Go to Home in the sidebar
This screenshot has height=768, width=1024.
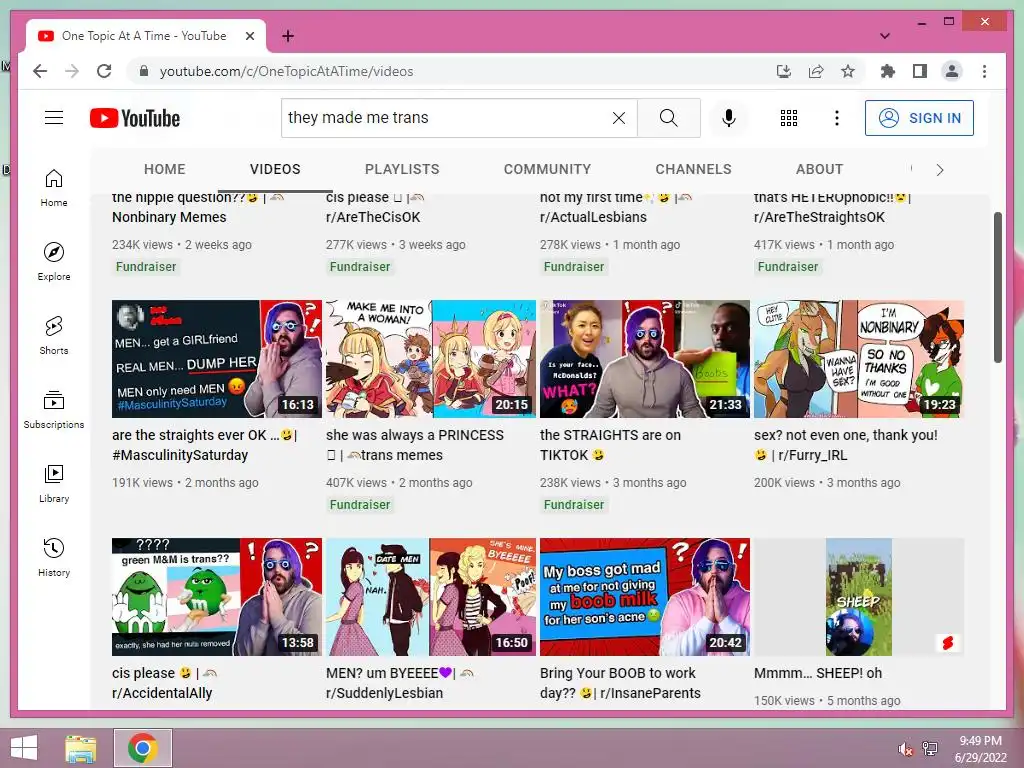point(54,188)
